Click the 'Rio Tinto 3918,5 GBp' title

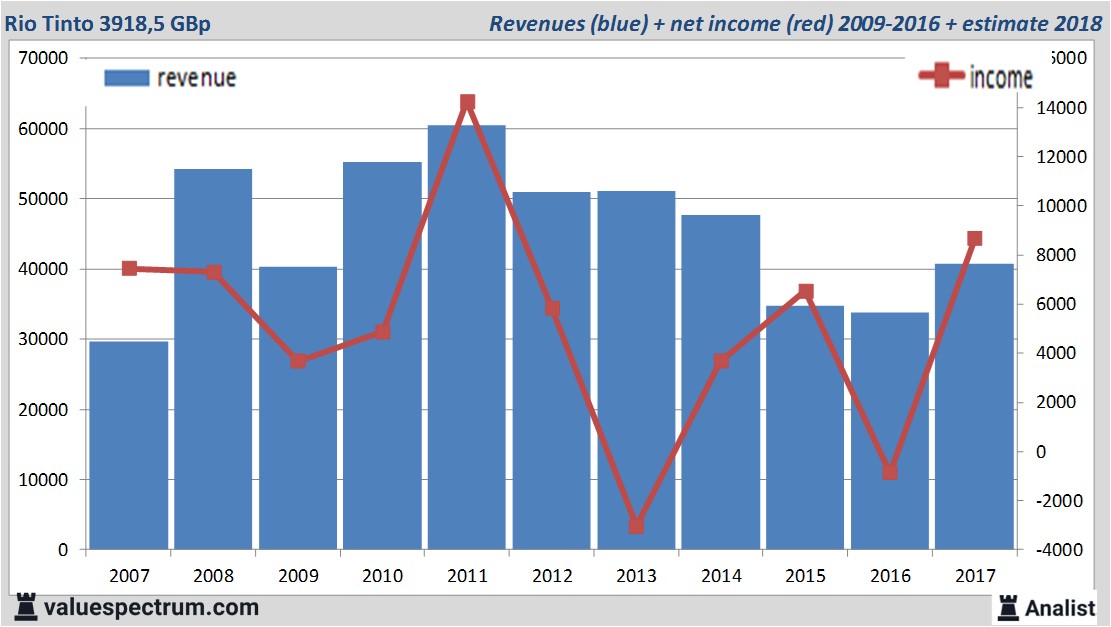point(108,23)
